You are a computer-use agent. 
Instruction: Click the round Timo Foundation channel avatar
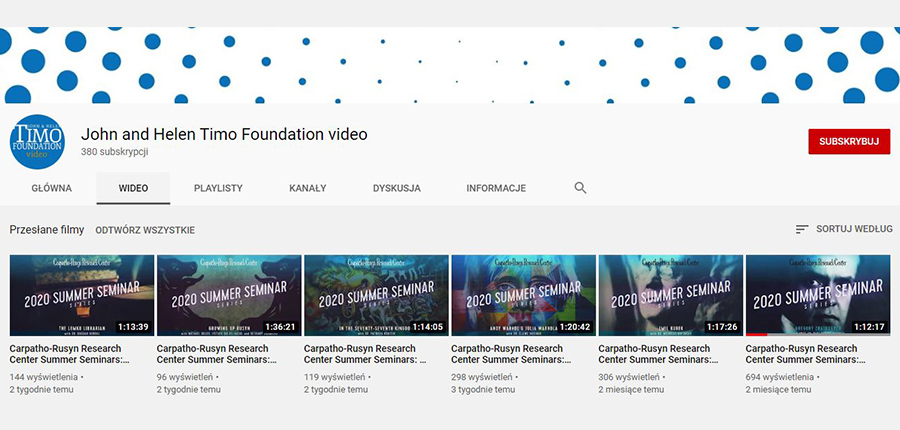37,142
